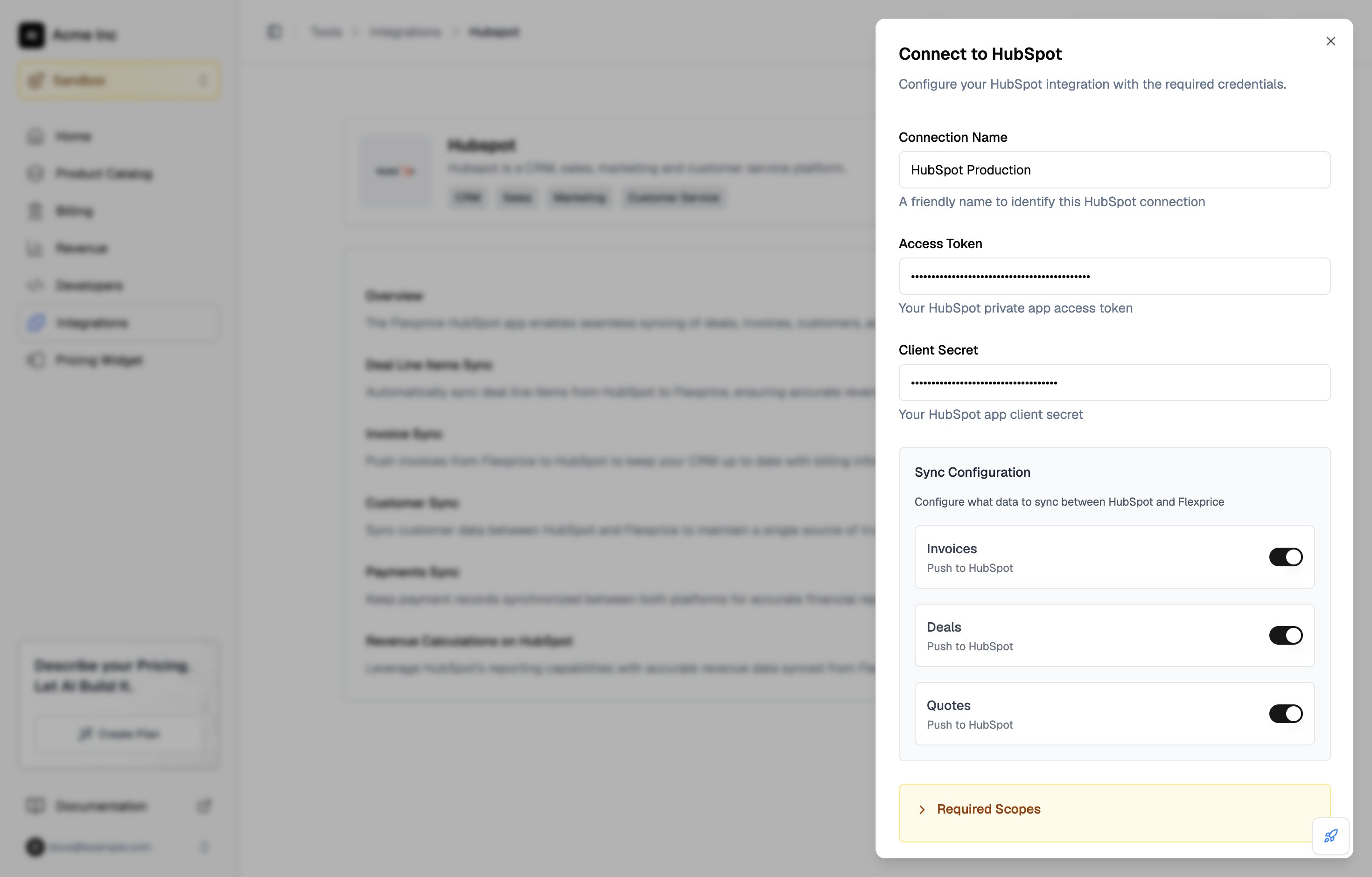Screen dimensions: 1372x877
Task: Click the Billing sidebar icon
Action: tap(35, 211)
